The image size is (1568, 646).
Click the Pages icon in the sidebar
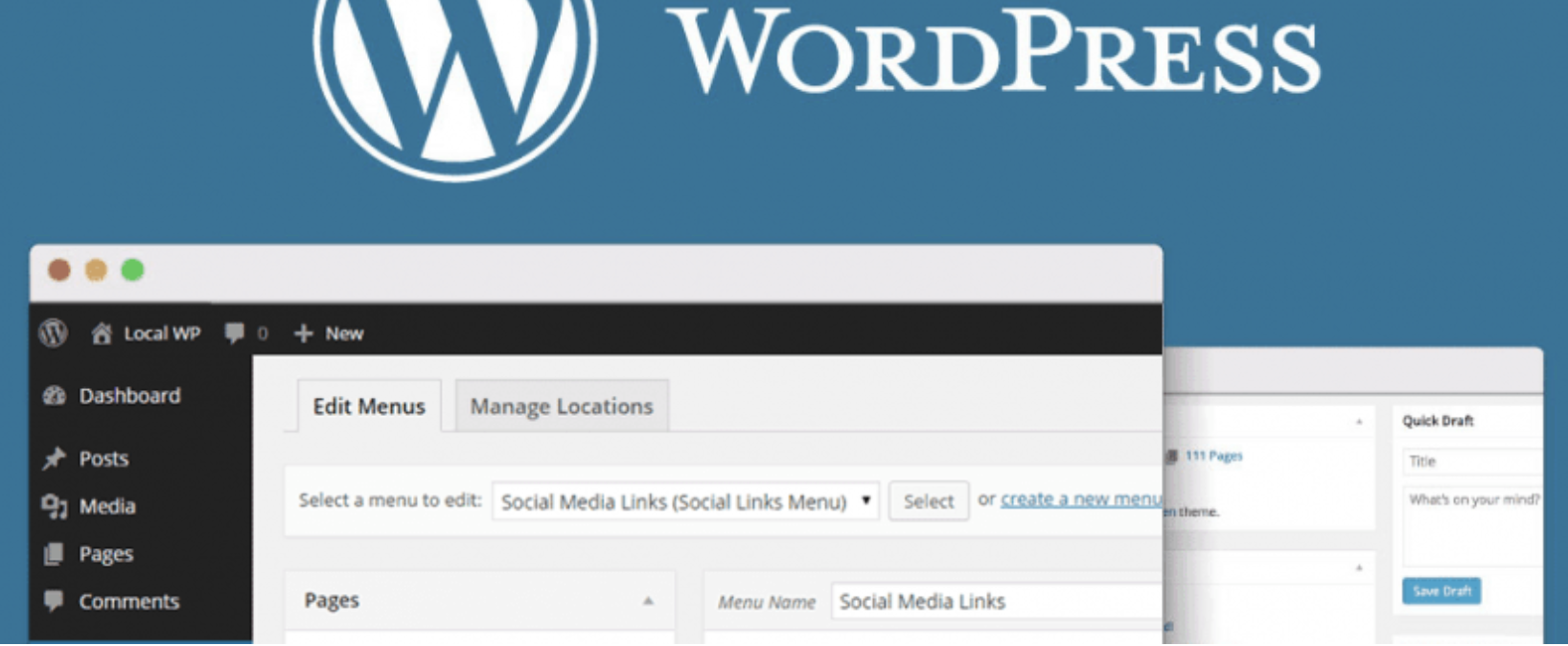tap(54, 554)
